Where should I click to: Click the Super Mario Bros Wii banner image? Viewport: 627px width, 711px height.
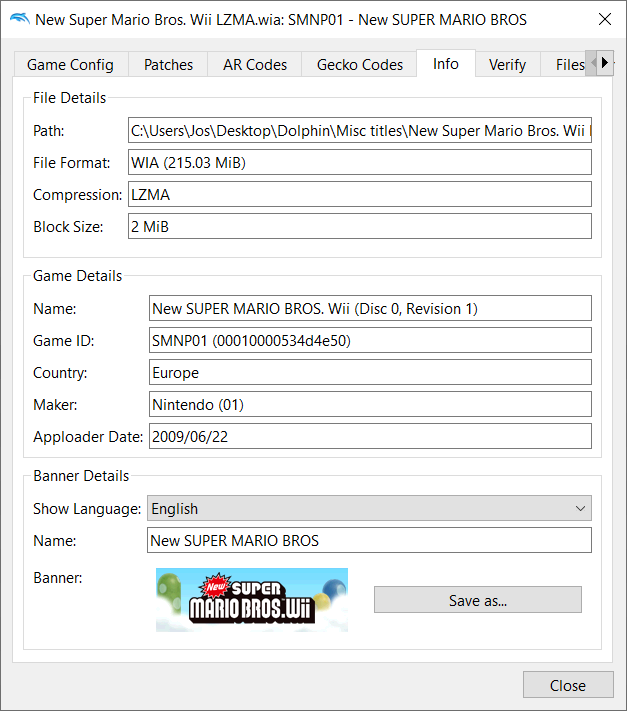252,599
